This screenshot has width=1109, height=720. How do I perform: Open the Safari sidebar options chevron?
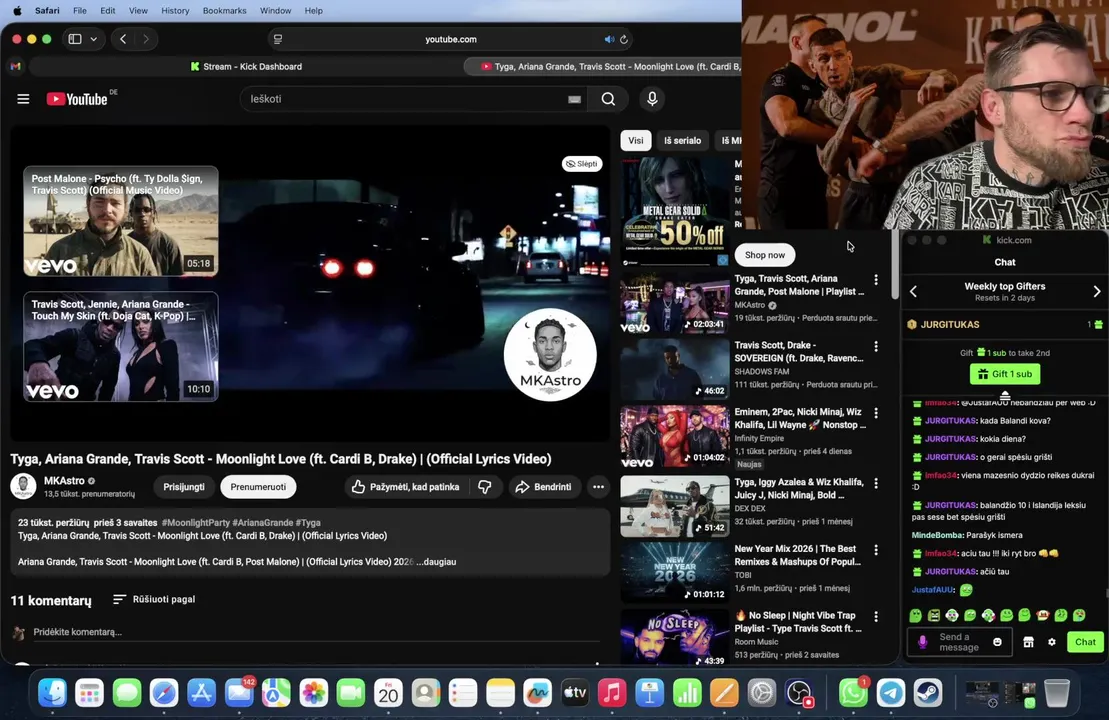tap(93, 39)
